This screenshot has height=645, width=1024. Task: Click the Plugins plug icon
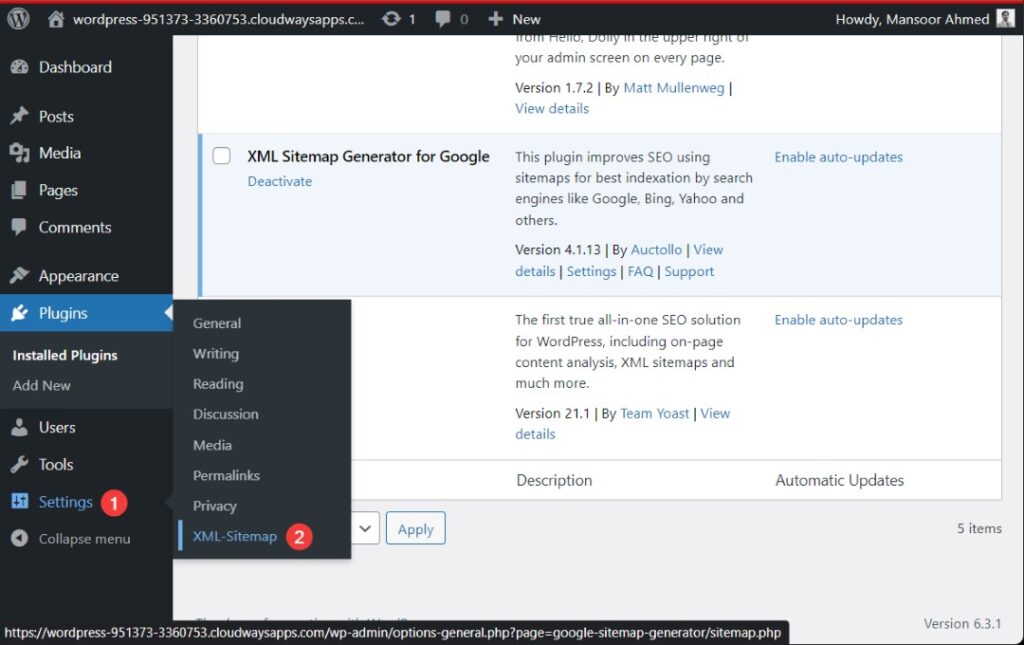[x=20, y=313]
